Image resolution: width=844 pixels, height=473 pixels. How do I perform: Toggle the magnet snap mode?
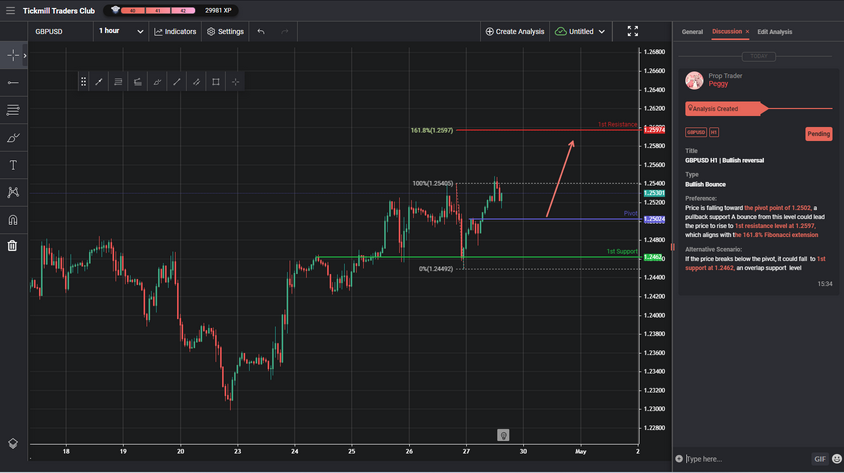(x=13, y=220)
